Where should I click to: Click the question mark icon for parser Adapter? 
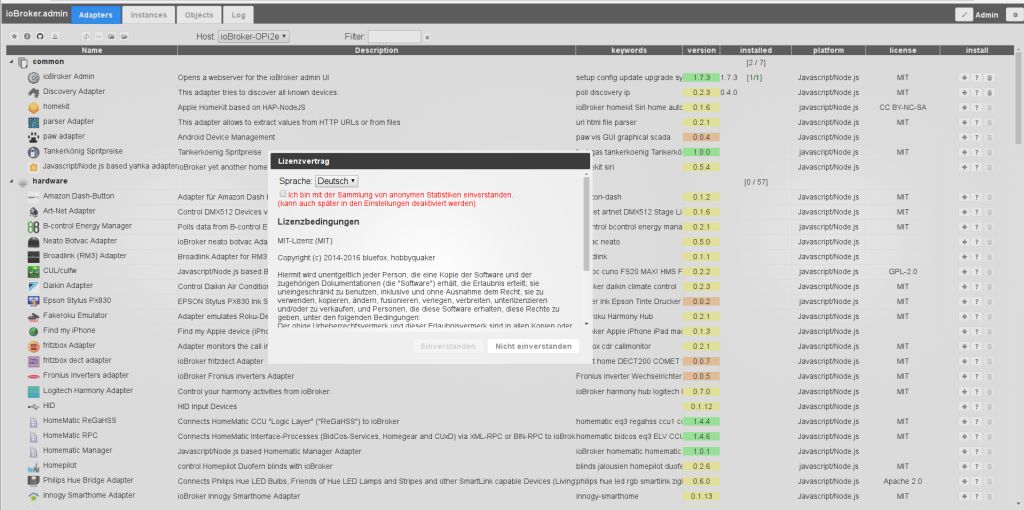[977, 122]
